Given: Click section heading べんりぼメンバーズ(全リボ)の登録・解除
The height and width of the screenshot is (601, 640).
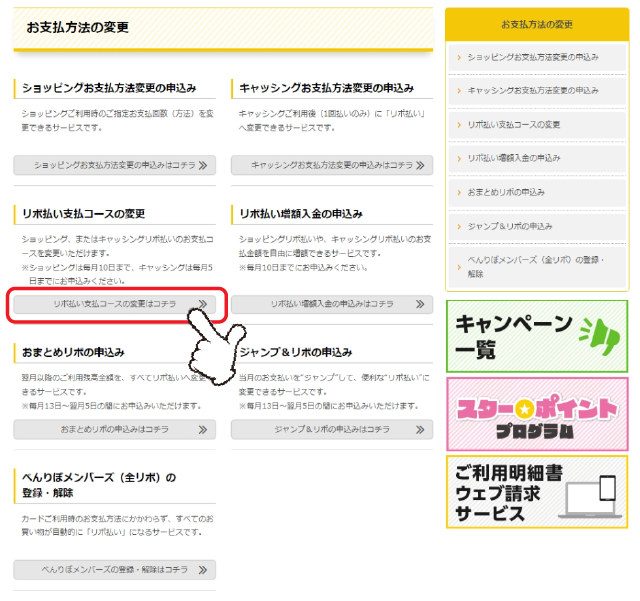Looking at the screenshot, I should click(99, 485).
